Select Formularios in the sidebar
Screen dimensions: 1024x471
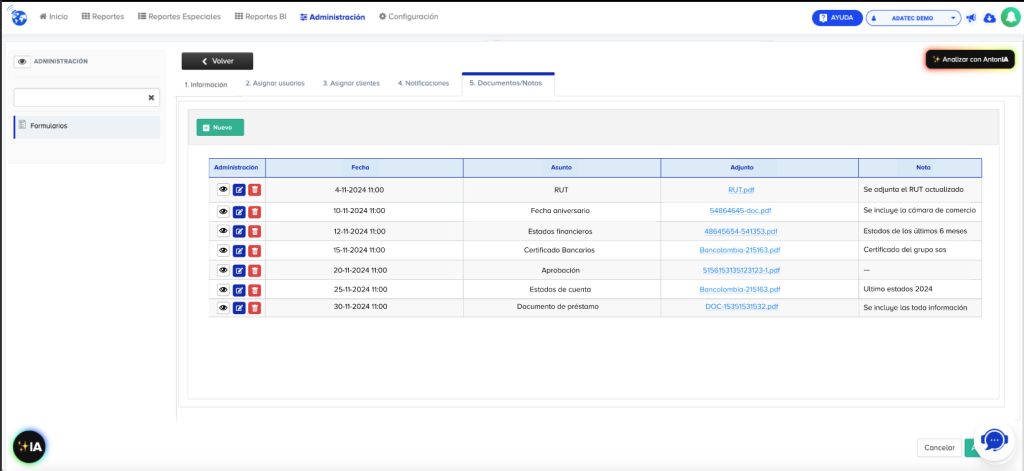[x=87, y=126]
